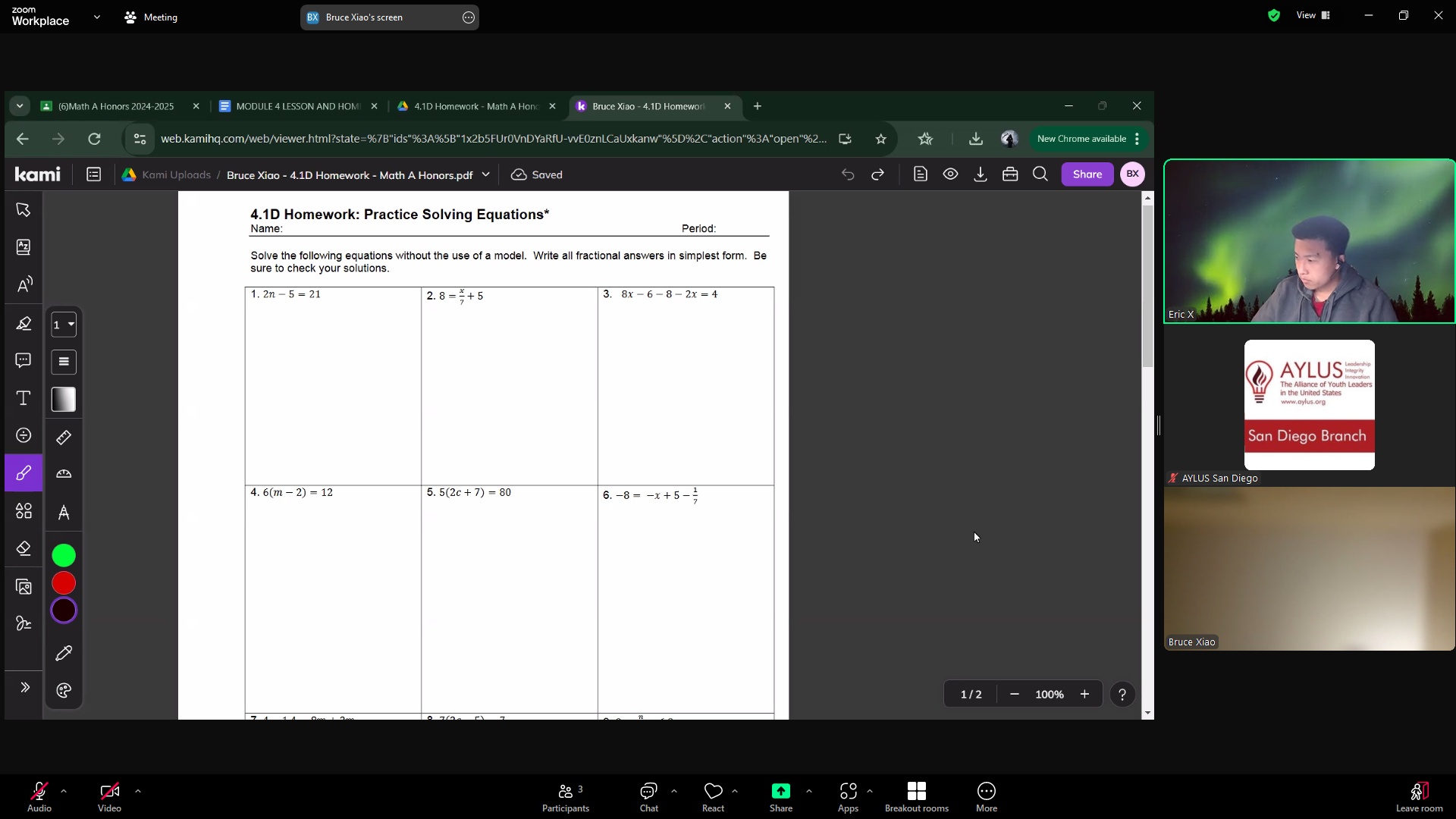Viewport: 1456px width, 819px height.
Task: Toggle the Kami sidebar panel
Action: 94,175
